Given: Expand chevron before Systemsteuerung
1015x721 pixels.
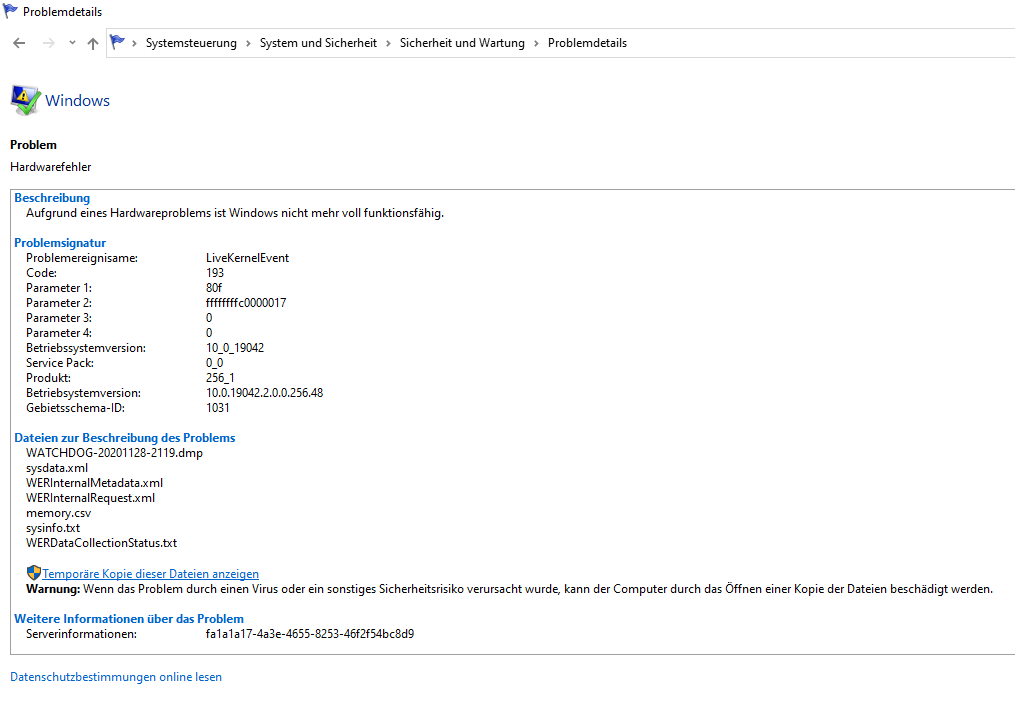Looking at the screenshot, I should click(134, 43).
